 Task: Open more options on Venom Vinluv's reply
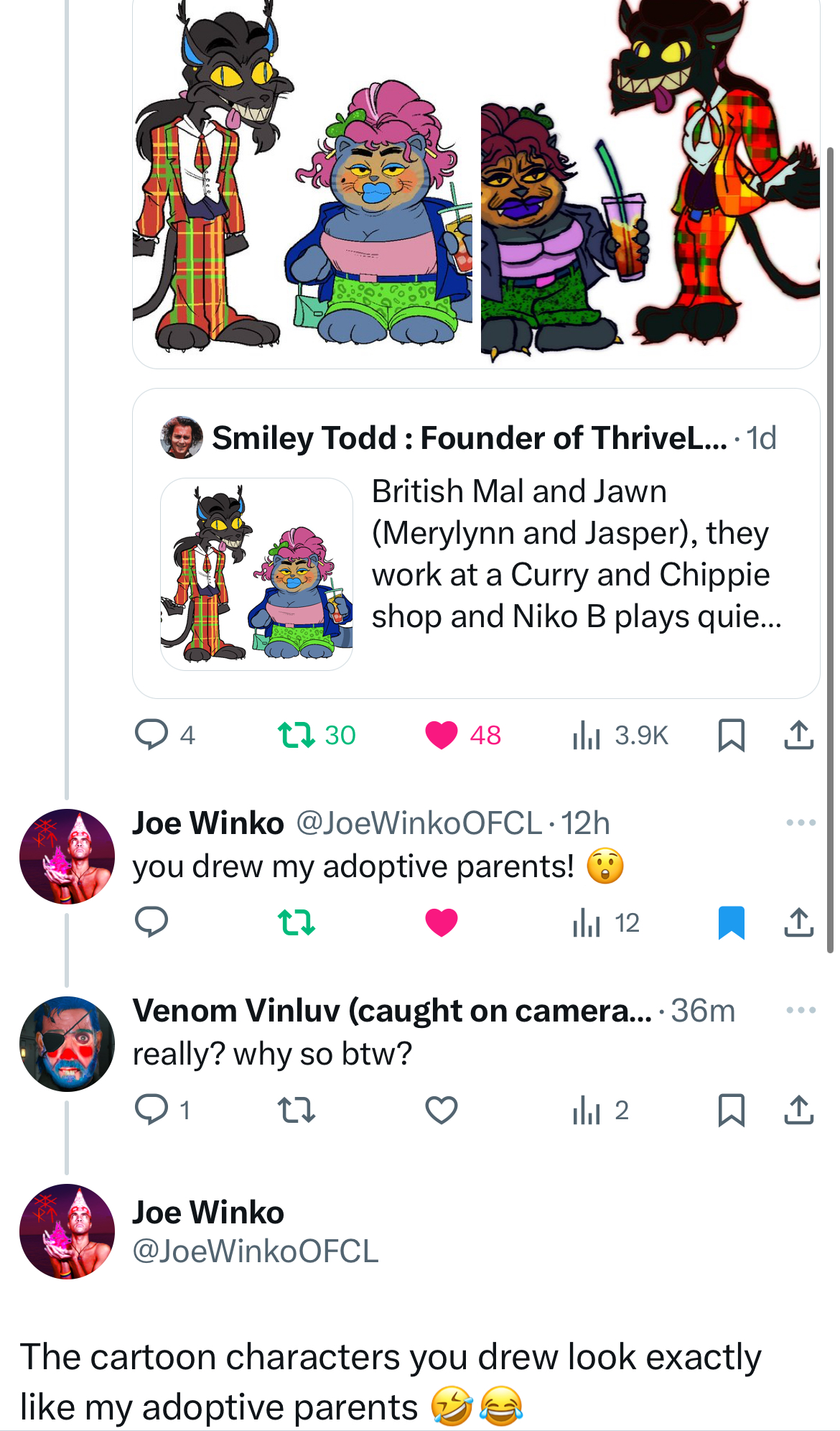(x=801, y=1010)
